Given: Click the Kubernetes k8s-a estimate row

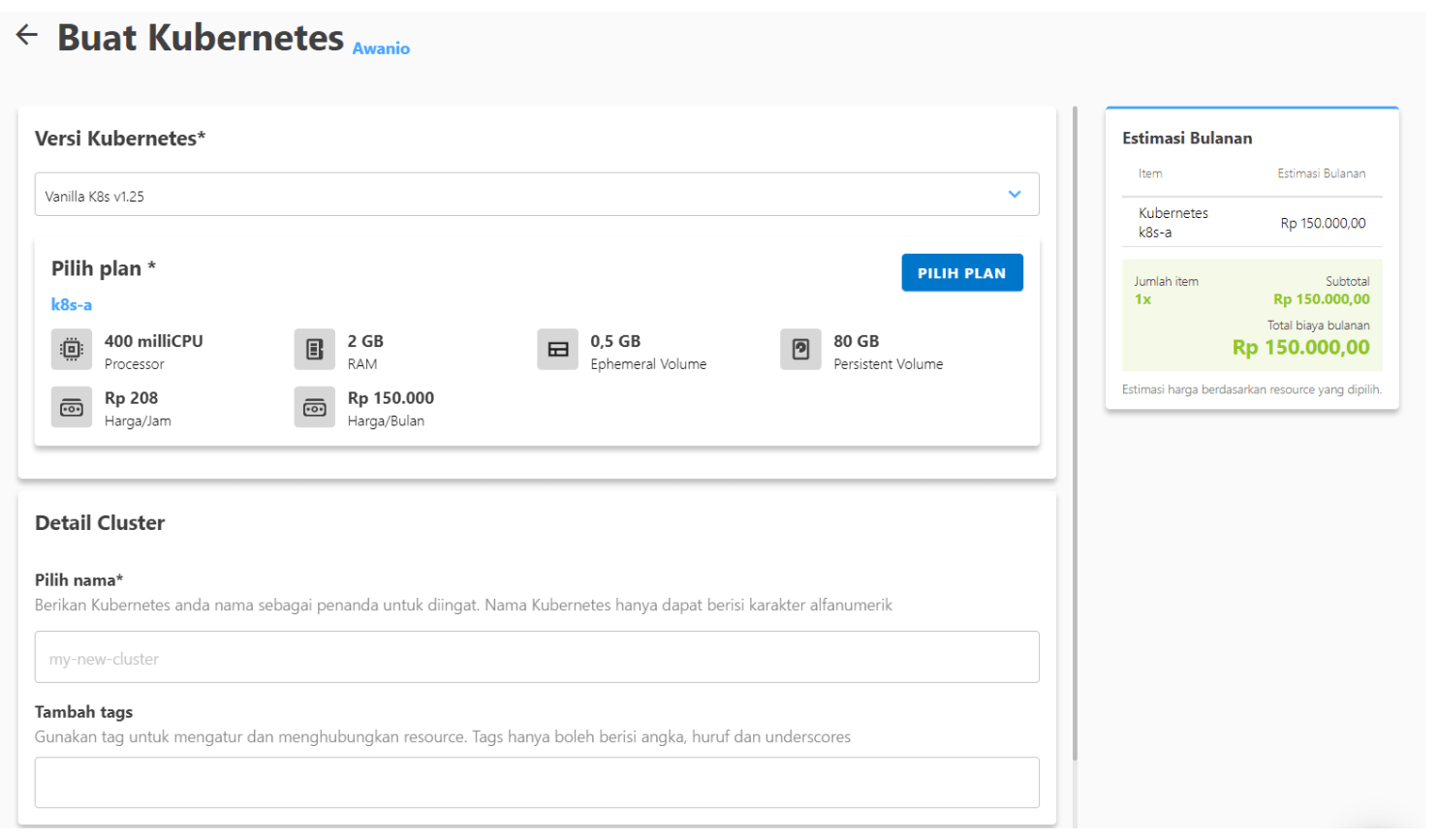Looking at the screenshot, I should coord(1251,223).
